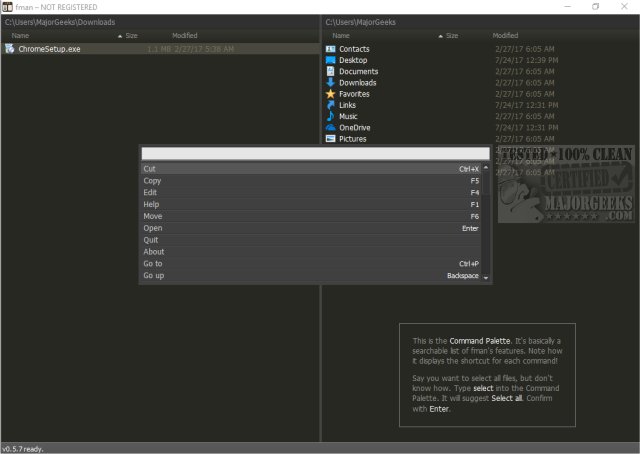Choose the Edit command
This screenshot has width=640, height=454.
point(311,192)
